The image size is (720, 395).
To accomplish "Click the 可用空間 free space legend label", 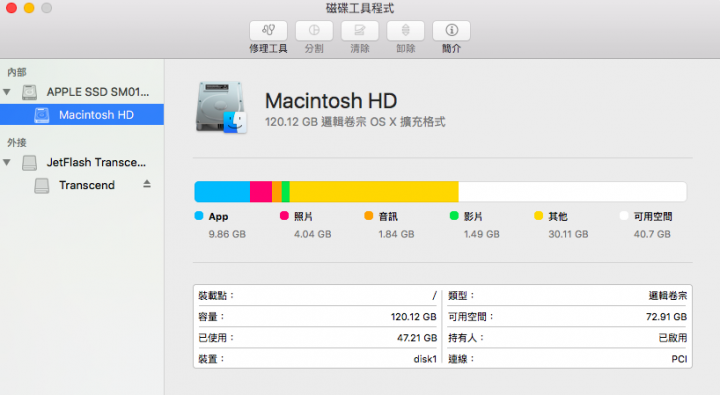I will 653,216.
